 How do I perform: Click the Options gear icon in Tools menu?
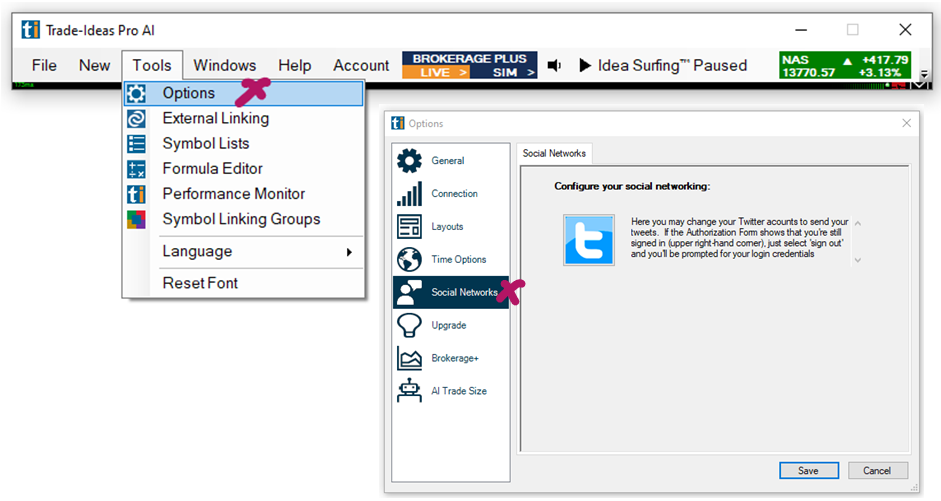click(x=136, y=94)
